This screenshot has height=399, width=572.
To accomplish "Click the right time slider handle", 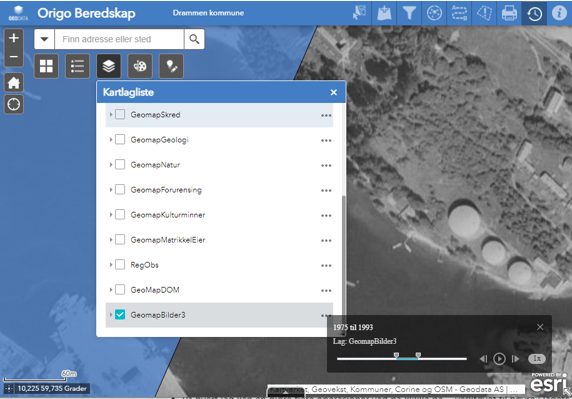I will tap(418, 355).
